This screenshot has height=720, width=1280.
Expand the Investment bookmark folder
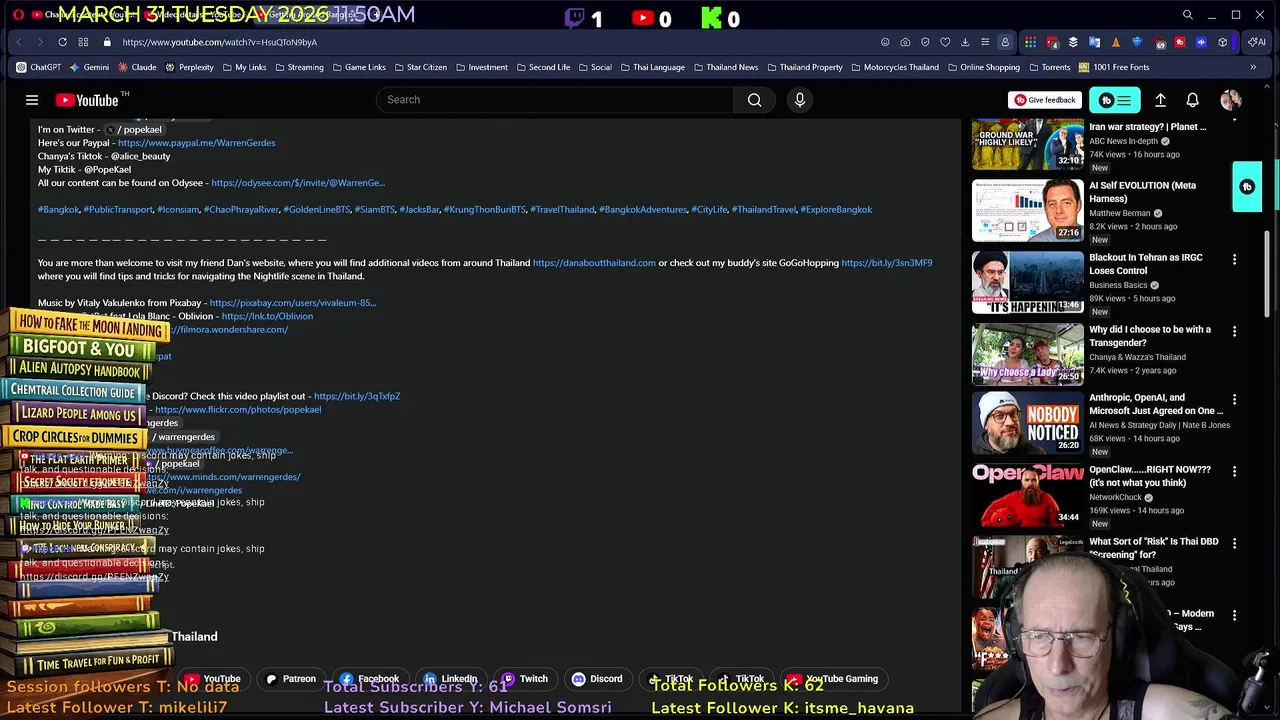[x=481, y=67]
